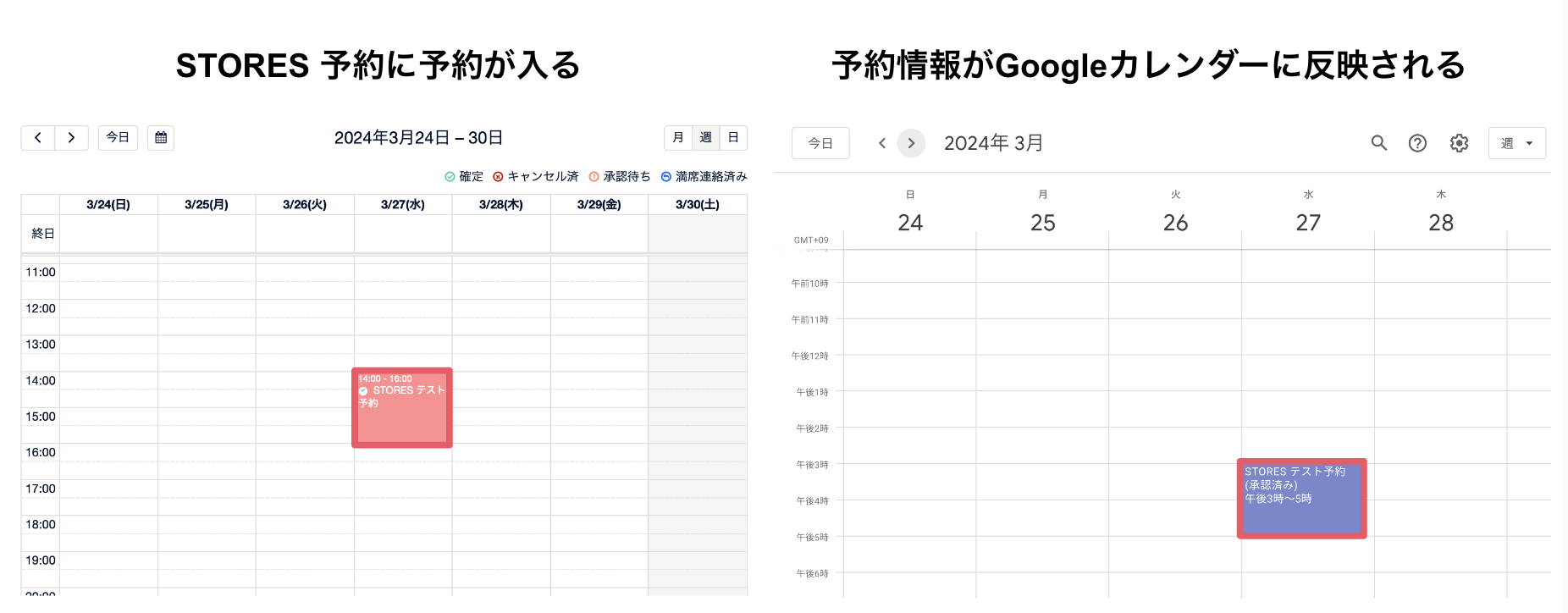Click the 終日 all-day row label
This screenshot has width=1568, height=613.
(43, 234)
